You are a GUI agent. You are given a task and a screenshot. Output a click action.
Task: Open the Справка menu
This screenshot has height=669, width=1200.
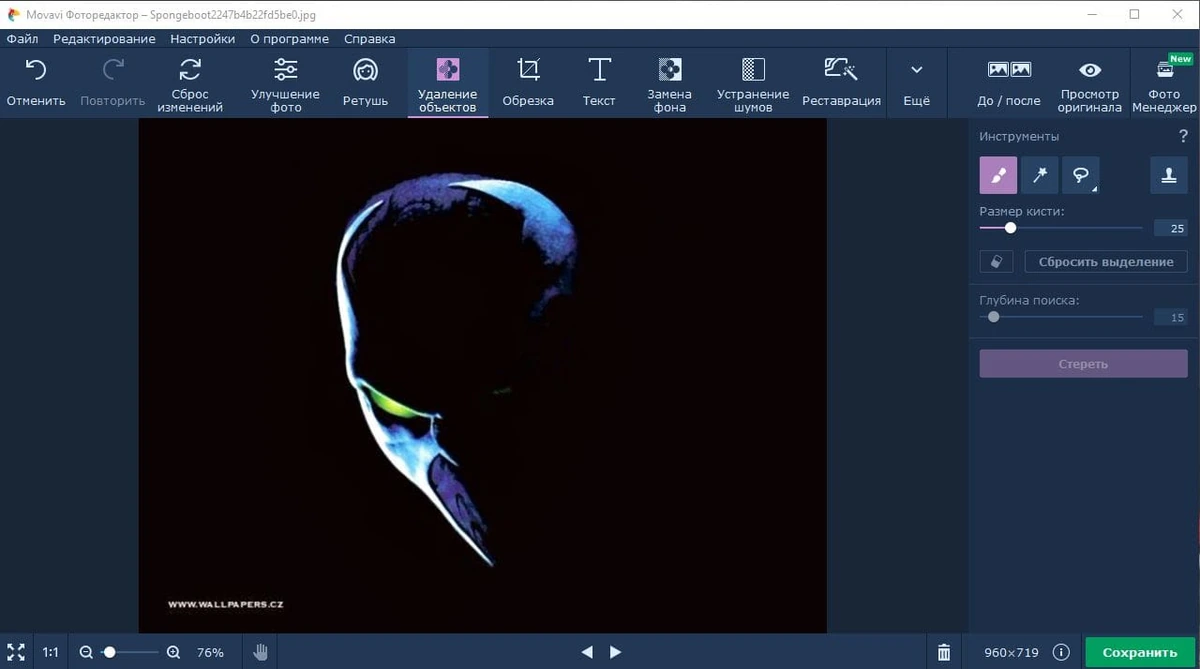pyautogui.click(x=369, y=39)
